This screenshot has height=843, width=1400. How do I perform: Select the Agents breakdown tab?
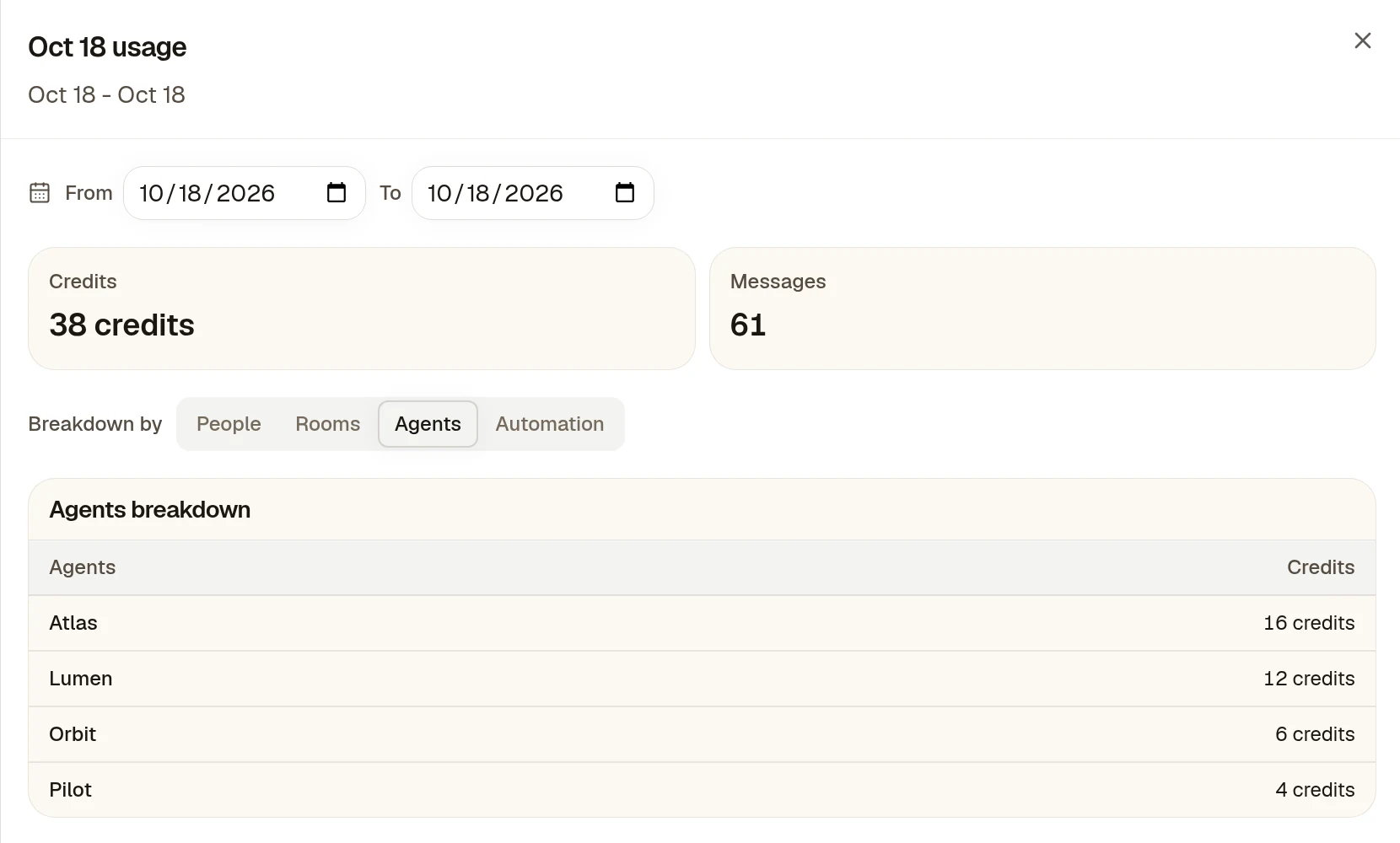coord(428,424)
